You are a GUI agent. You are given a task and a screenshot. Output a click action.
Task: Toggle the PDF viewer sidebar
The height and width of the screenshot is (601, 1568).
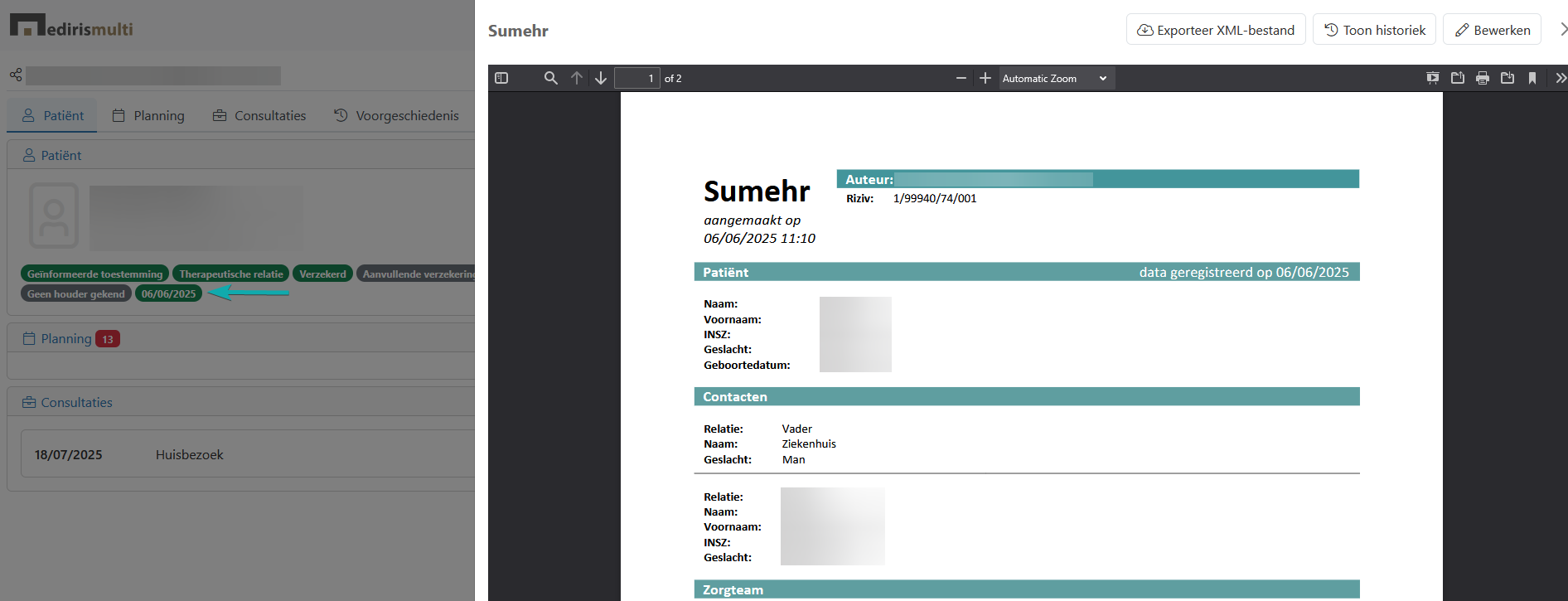501,78
